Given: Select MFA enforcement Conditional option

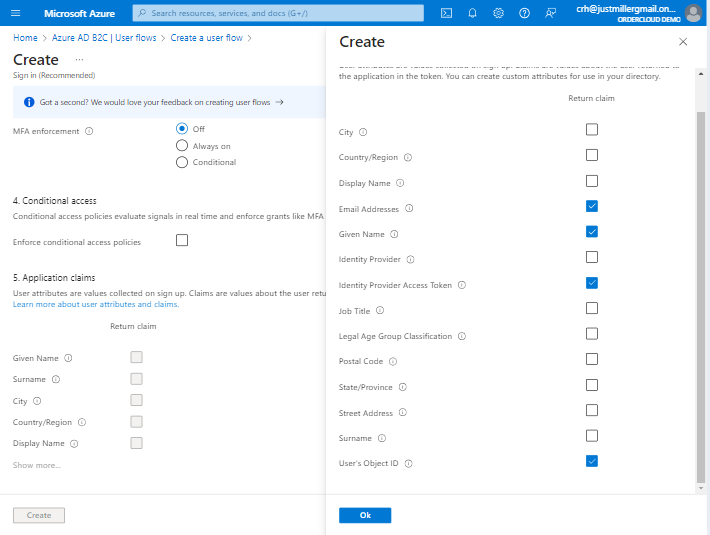Looking at the screenshot, I should [182, 162].
